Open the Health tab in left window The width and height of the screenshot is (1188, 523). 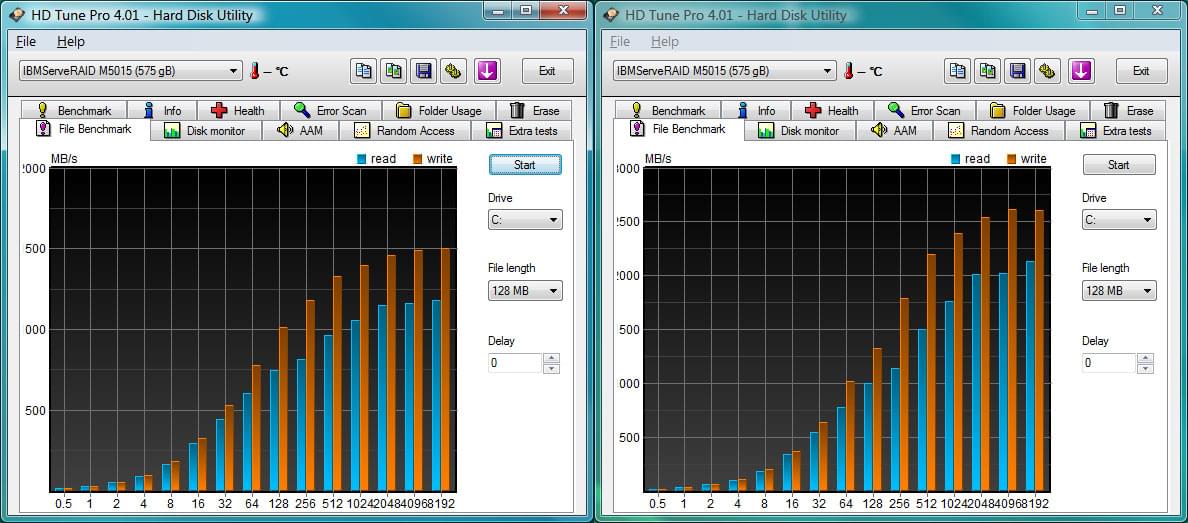pos(238,111)
